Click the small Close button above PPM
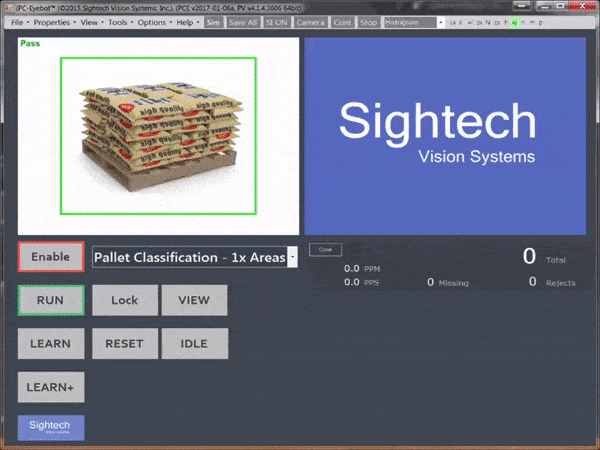 tap(324, 249)
